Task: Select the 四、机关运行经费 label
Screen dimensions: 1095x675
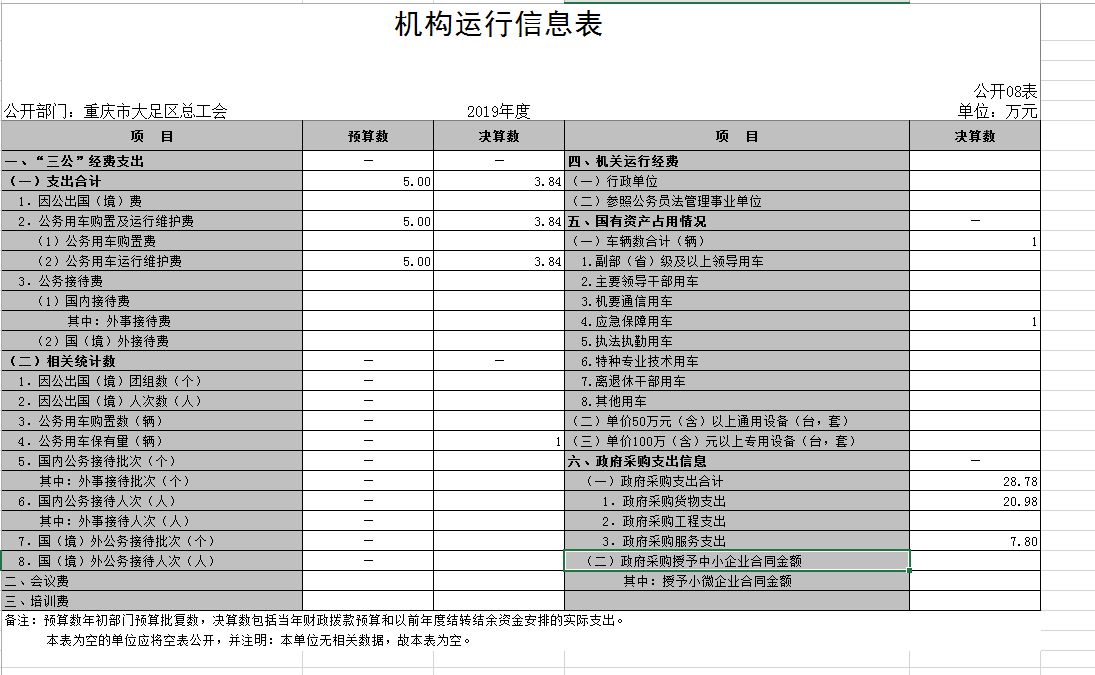Action: pyautogui.click(x=623, y=161)
